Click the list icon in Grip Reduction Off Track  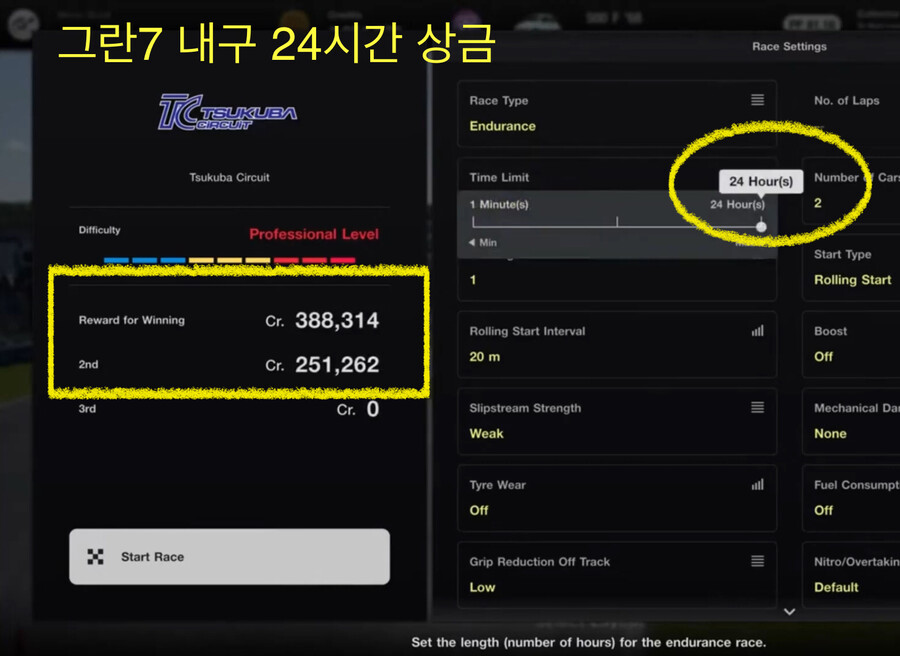[757, 562]
